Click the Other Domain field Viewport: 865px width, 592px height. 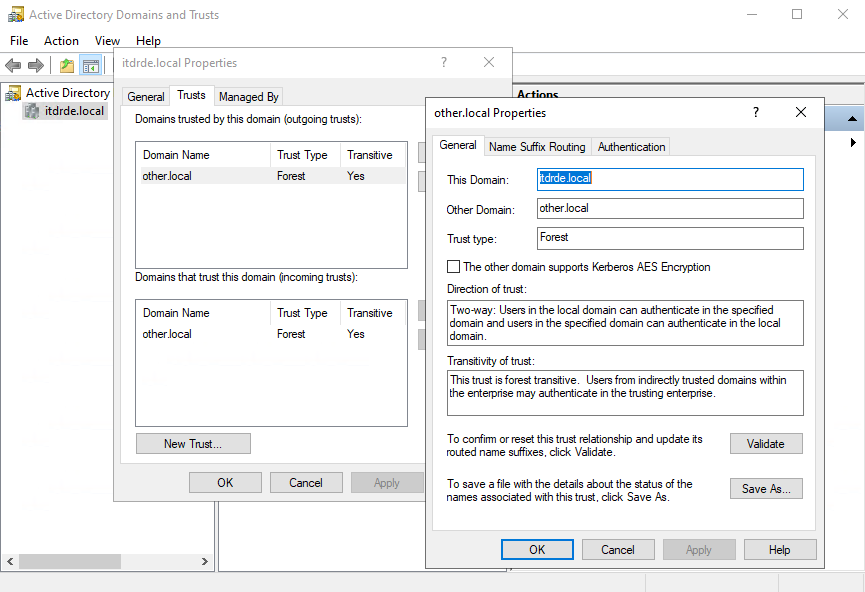tap(670, 209)
